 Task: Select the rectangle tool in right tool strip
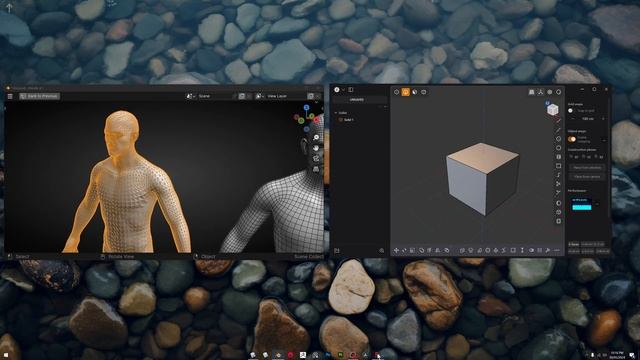[558, 166]
